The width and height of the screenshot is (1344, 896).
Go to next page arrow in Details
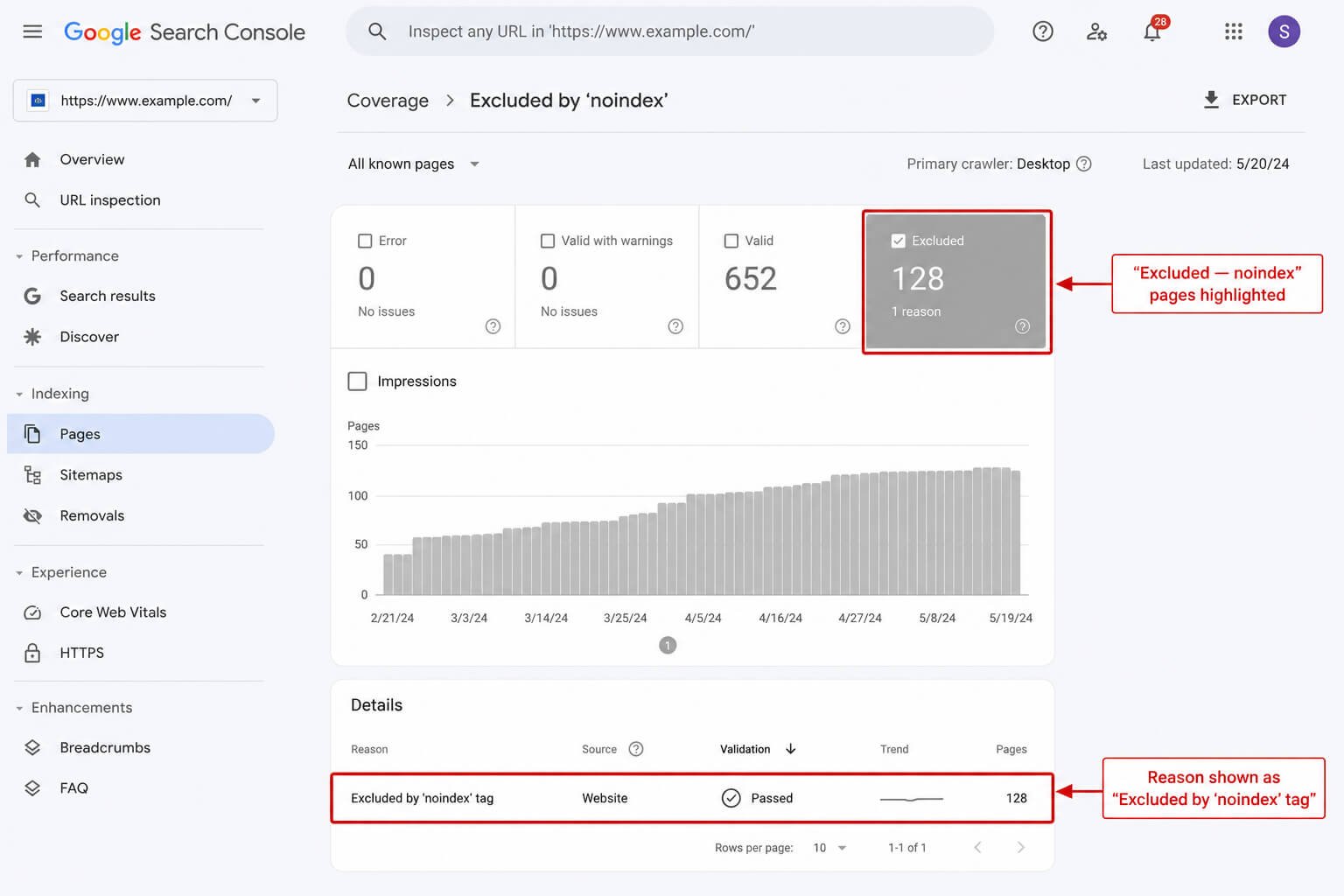point(1020,847)
